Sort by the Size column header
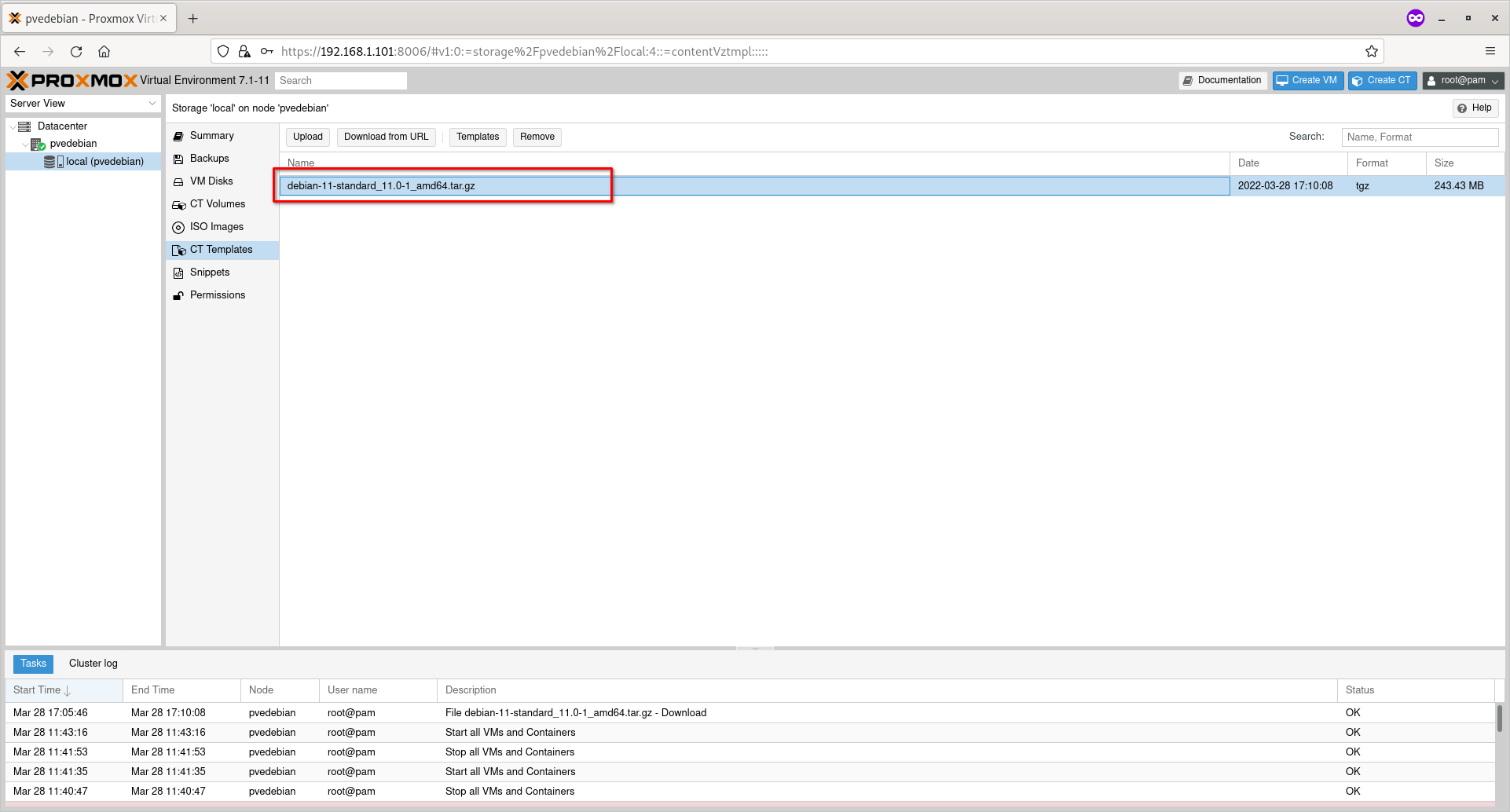Screen dimensions: 1510x812 point(1465,163)
